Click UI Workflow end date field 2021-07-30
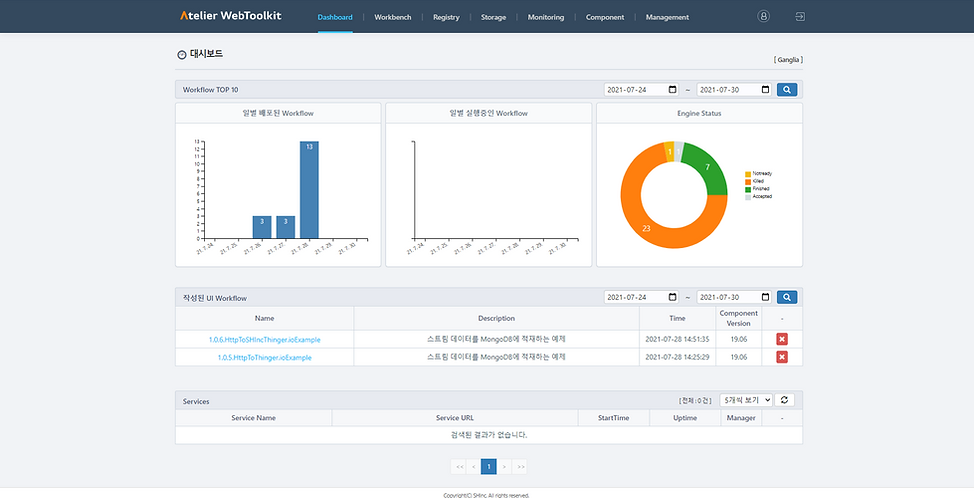The image size is (974, 498). (734, 297)
